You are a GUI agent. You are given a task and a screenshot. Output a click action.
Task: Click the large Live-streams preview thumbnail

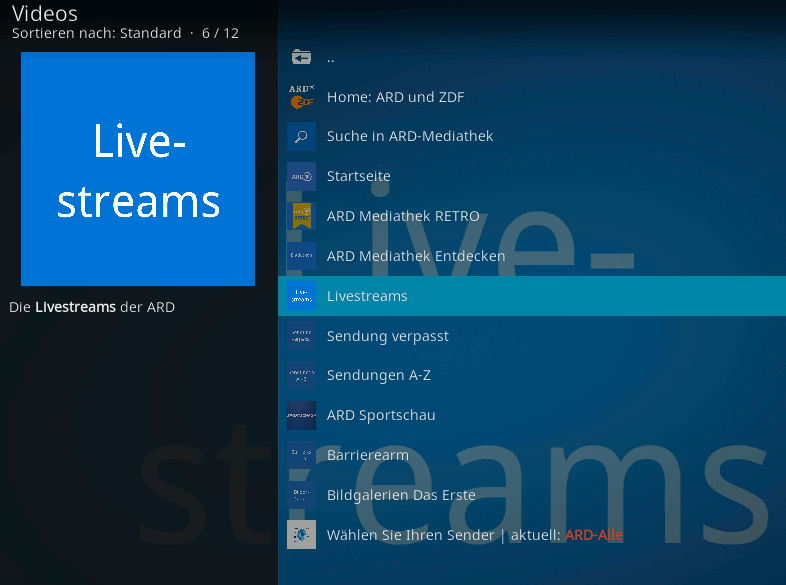click(138, 169)
